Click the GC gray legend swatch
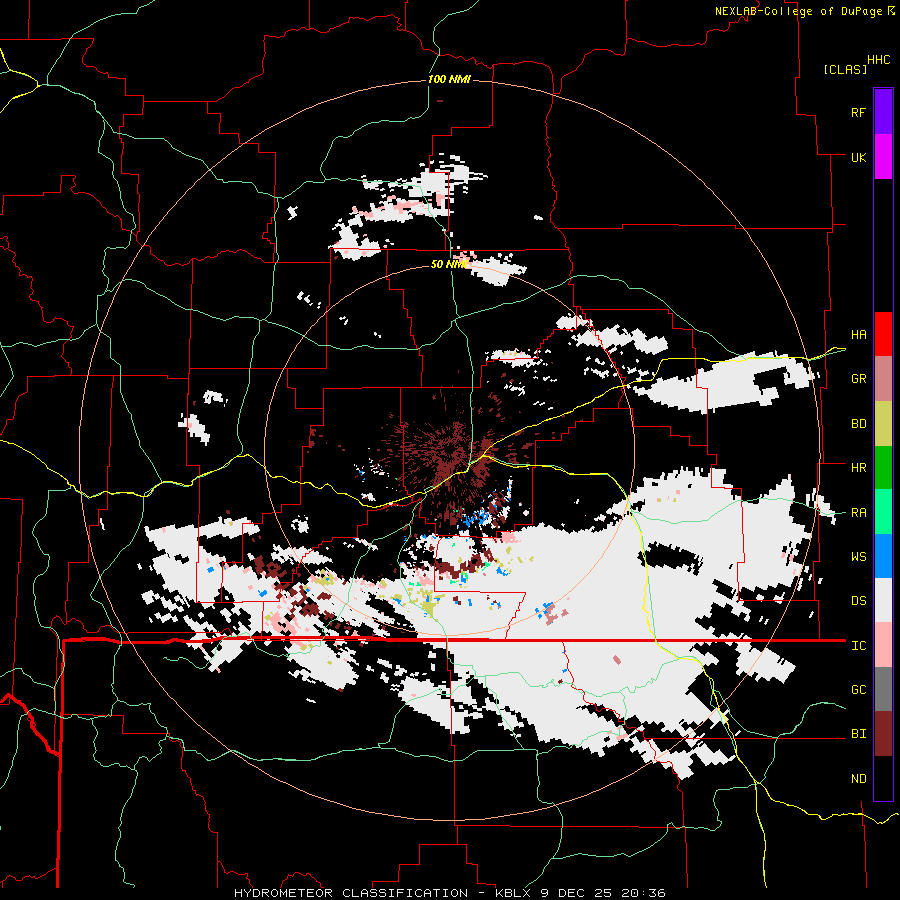This screenshot has height=900, width=900. click(x=883, y=689)
